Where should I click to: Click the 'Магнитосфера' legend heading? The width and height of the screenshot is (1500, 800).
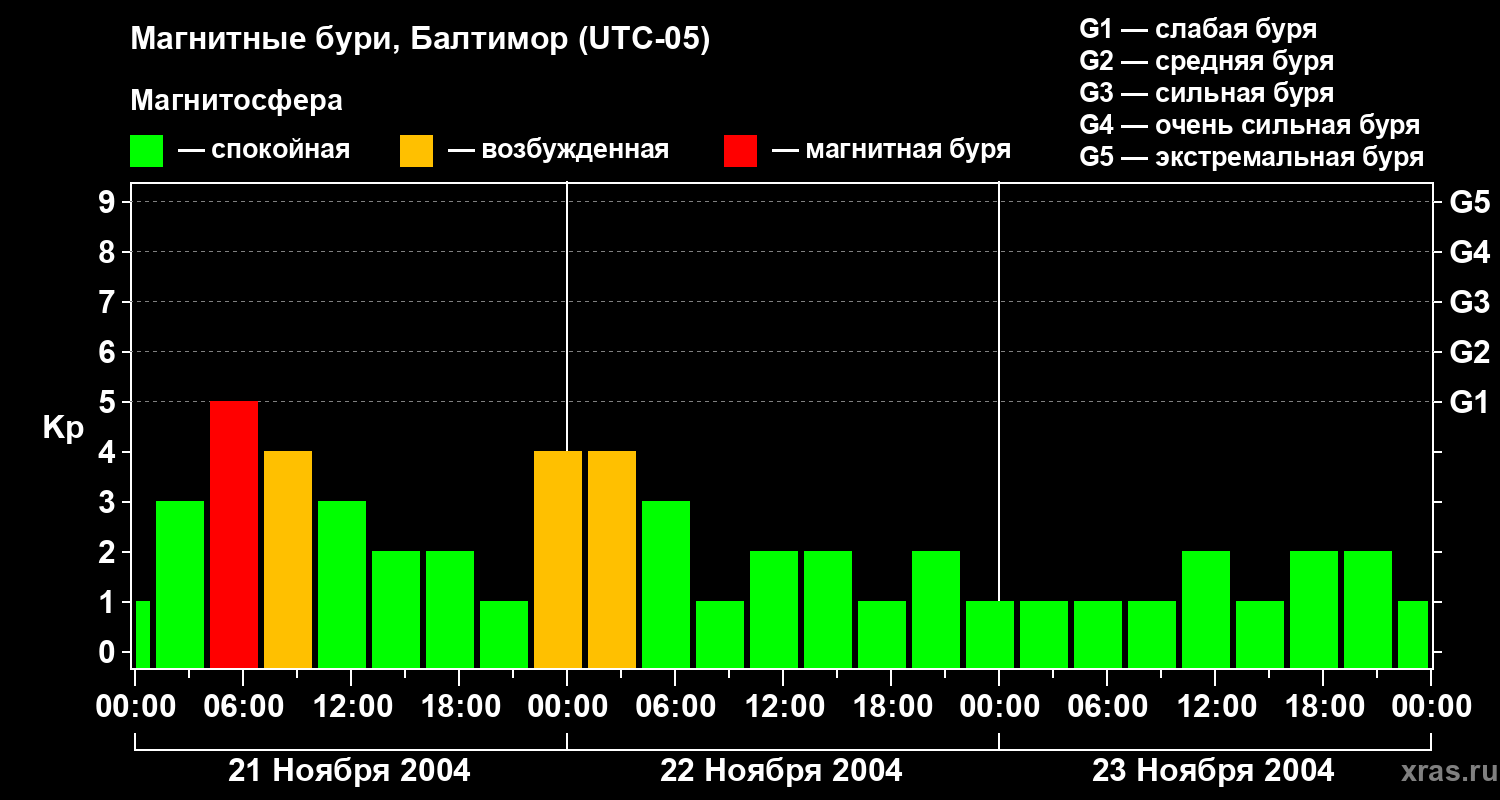(236, 101)
